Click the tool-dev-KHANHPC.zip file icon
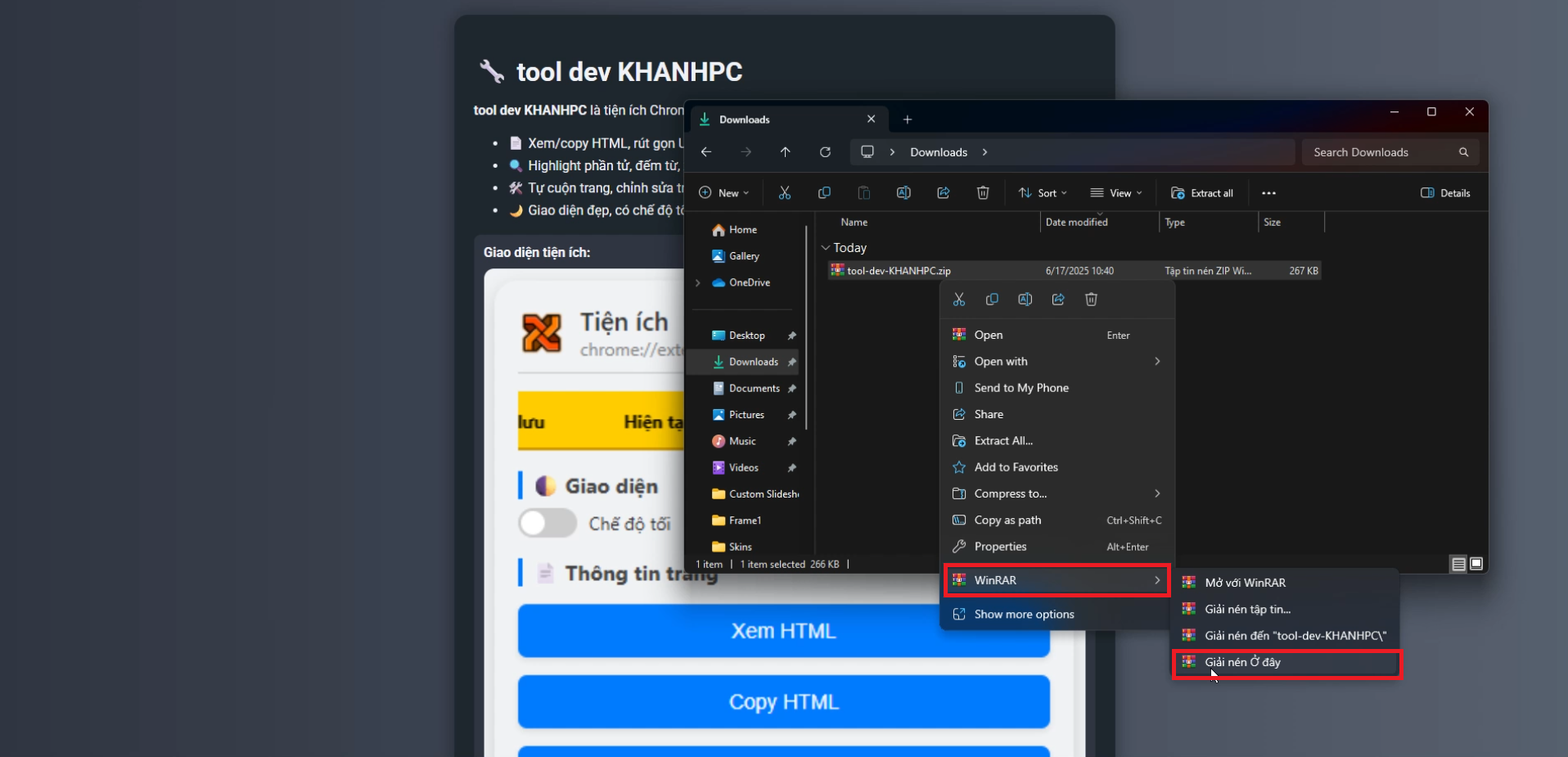This screenshot has height=757, width=1568. click(837, 270)
